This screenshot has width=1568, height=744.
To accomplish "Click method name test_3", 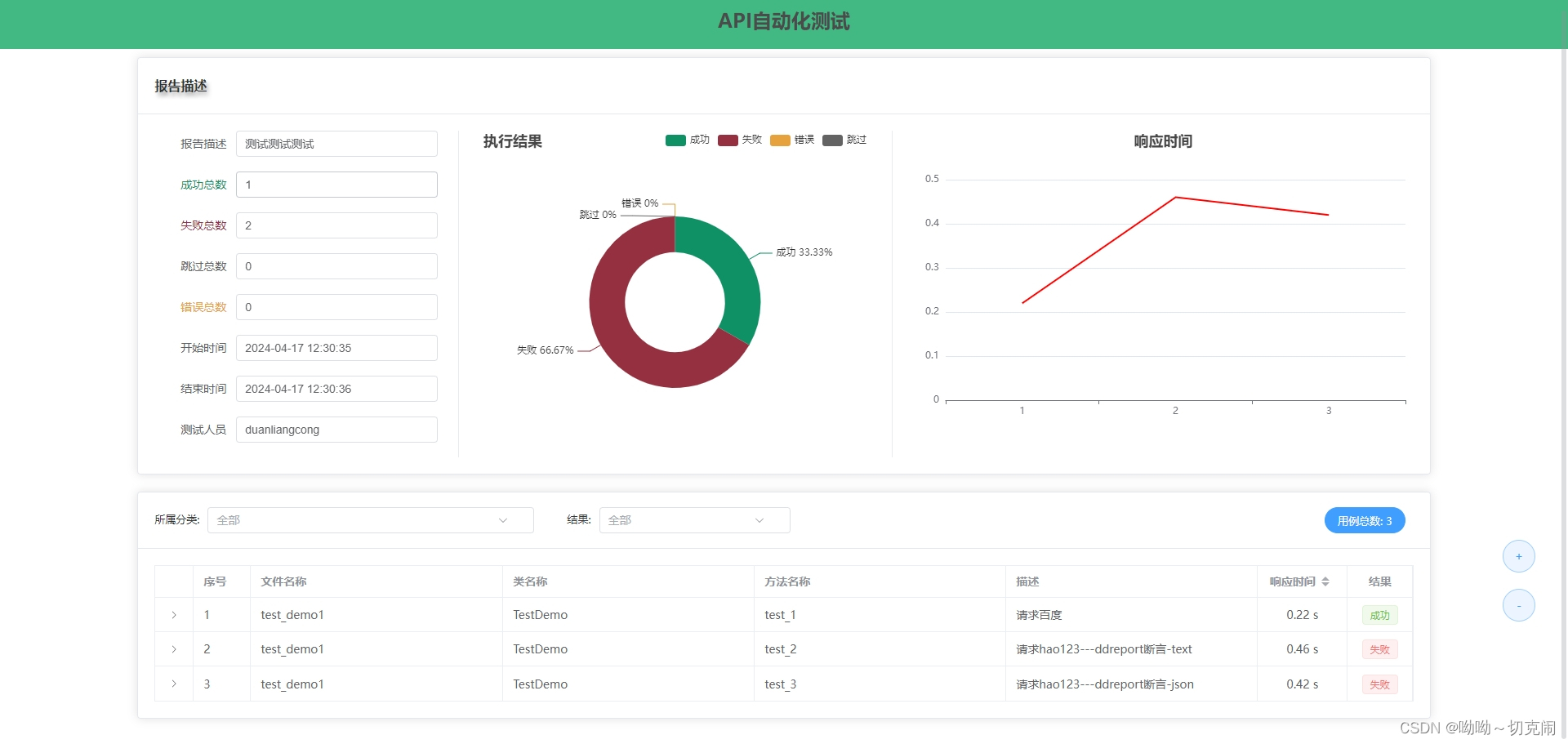I will pyautogui.click(x=780, y=684).
